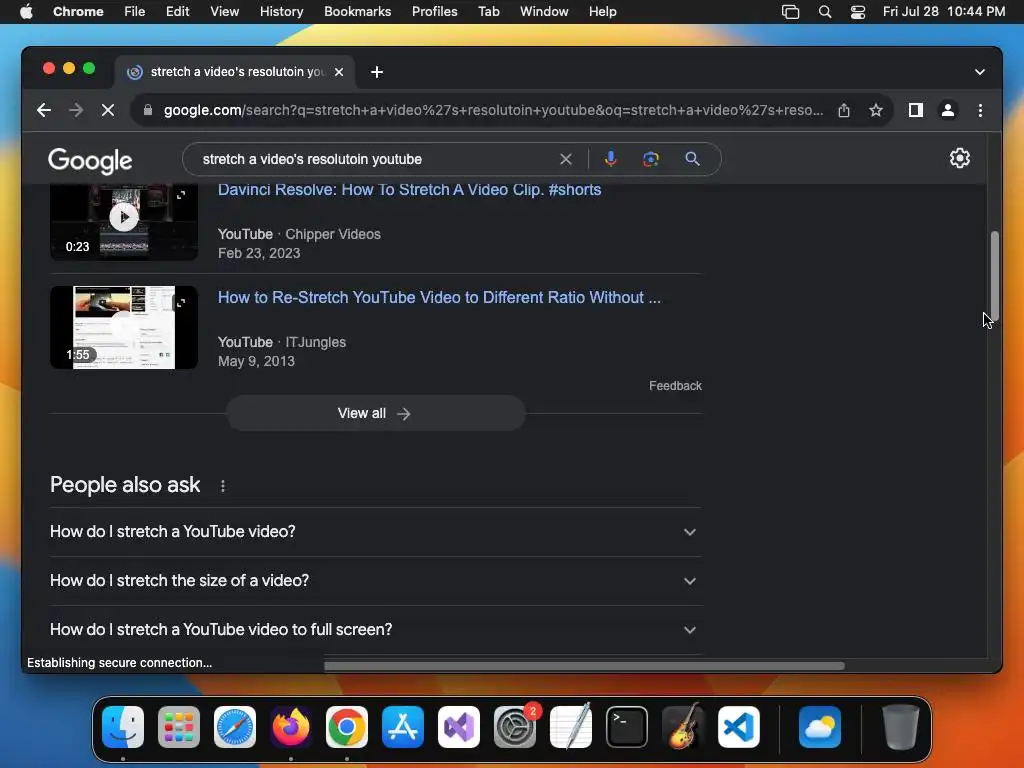The height and width of the screenshot is (768, 1024).
Task: Open the Tab menu
Action: point(488,12)
